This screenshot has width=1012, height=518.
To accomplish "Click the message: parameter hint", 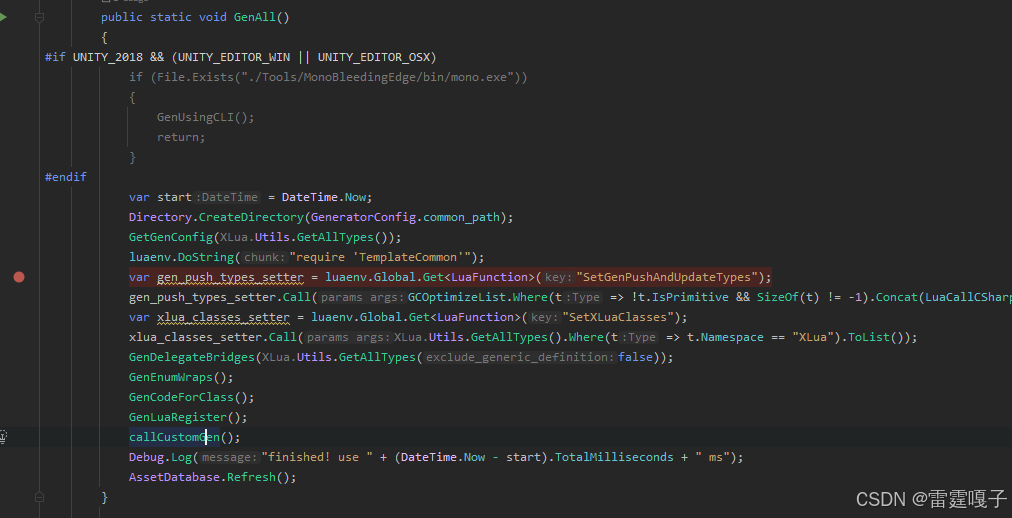I will click(229, 457).
